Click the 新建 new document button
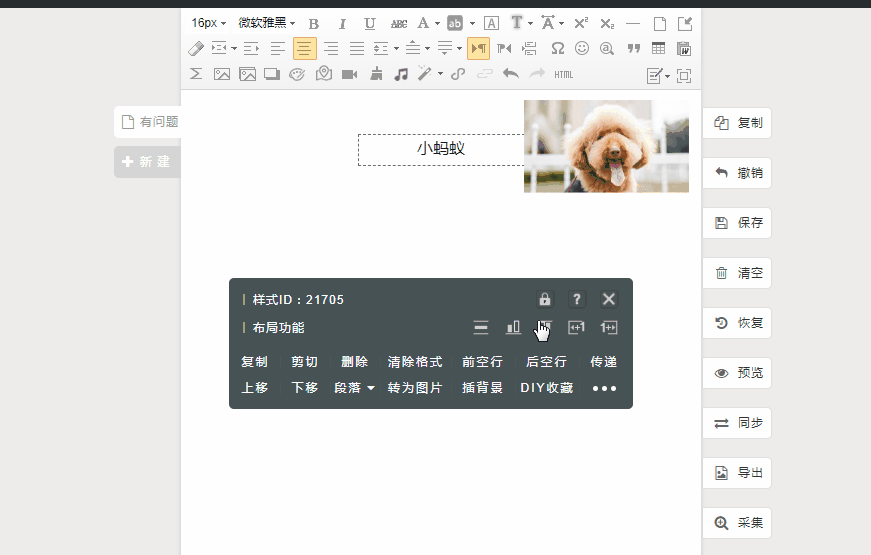The height and width of the screenshot is (555, 871). pyautogui.click(x=147, y=162)
